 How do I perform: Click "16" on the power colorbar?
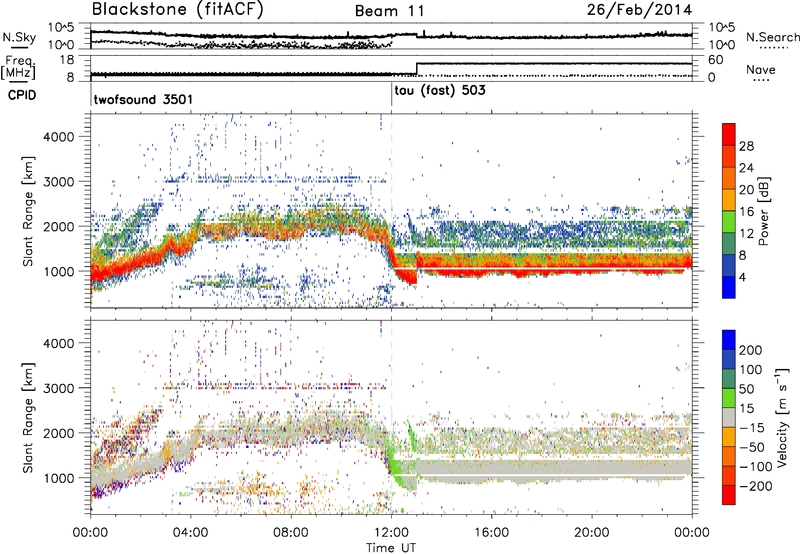point(746,212)
